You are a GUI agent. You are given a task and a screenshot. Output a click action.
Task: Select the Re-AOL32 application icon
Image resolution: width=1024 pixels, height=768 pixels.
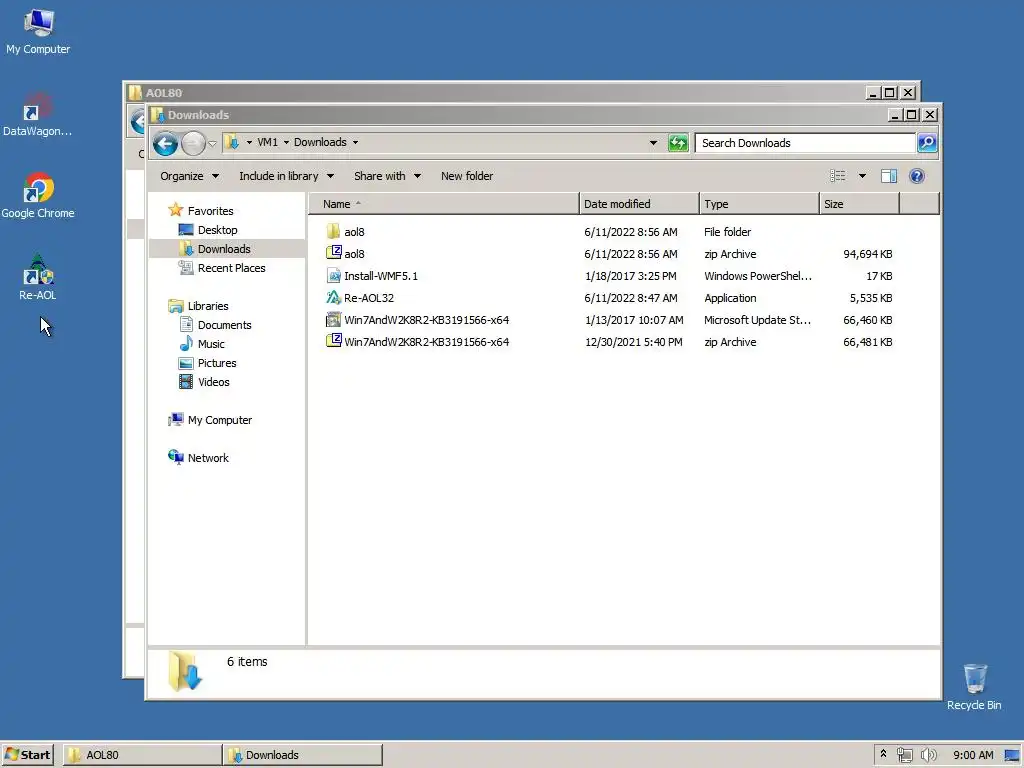334,297
